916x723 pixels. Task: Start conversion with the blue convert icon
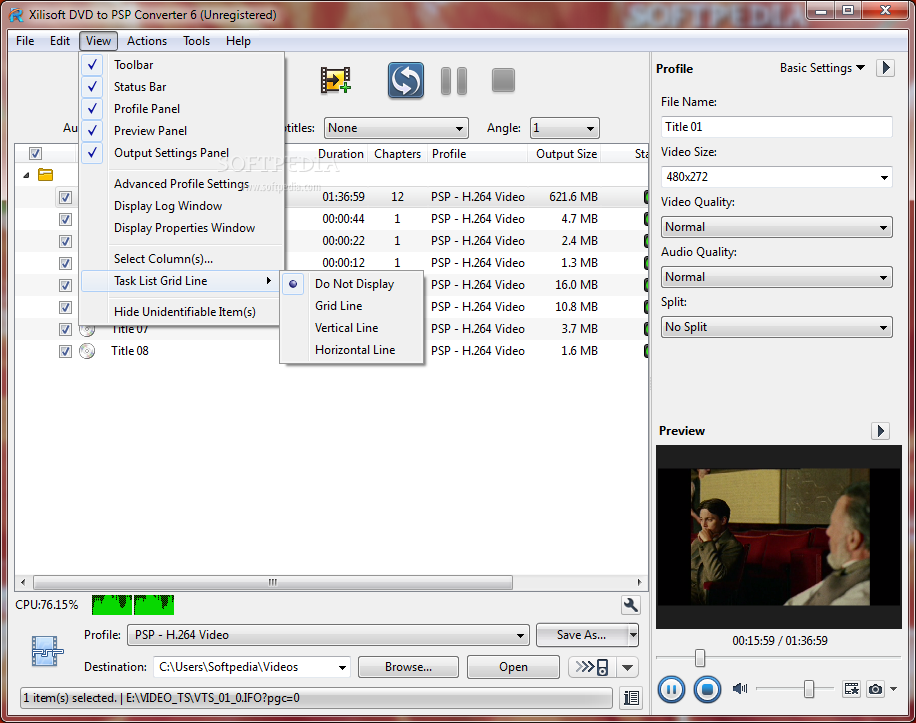[405, 80]
